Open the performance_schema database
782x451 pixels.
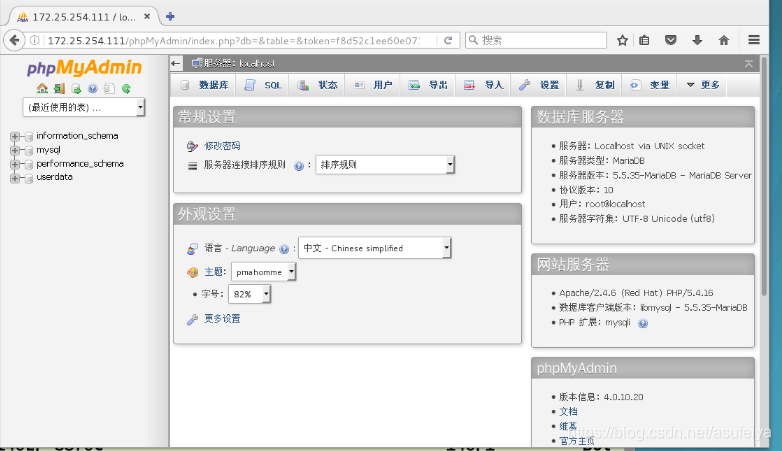click(x=80, y=164)
